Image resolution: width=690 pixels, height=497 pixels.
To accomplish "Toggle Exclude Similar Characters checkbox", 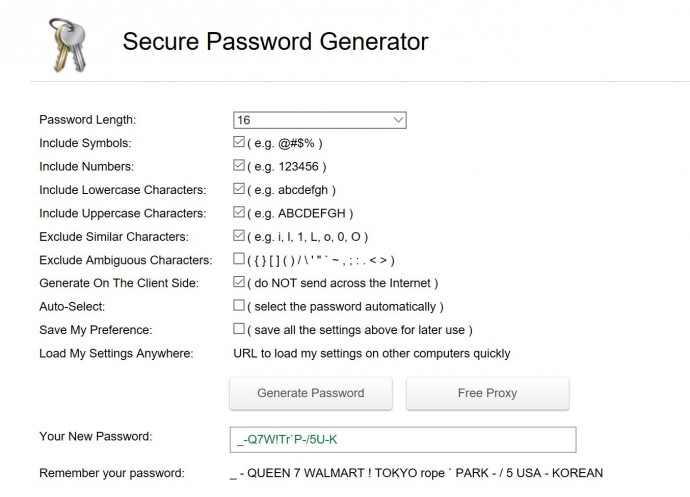I will pos(239,236).
